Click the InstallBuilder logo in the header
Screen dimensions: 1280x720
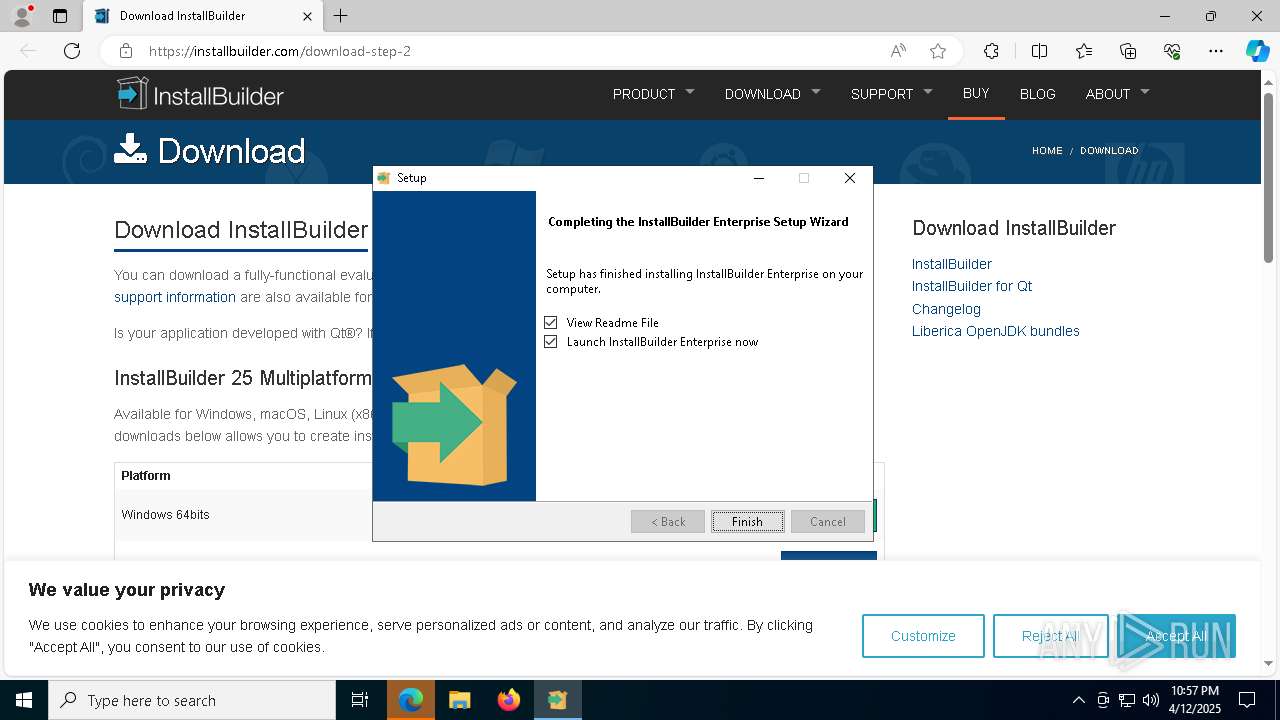tap(200, 94)
